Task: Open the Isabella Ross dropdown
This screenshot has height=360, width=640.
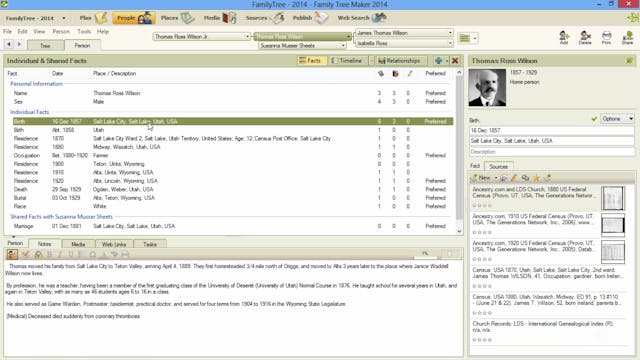Action: click(450, 43)
